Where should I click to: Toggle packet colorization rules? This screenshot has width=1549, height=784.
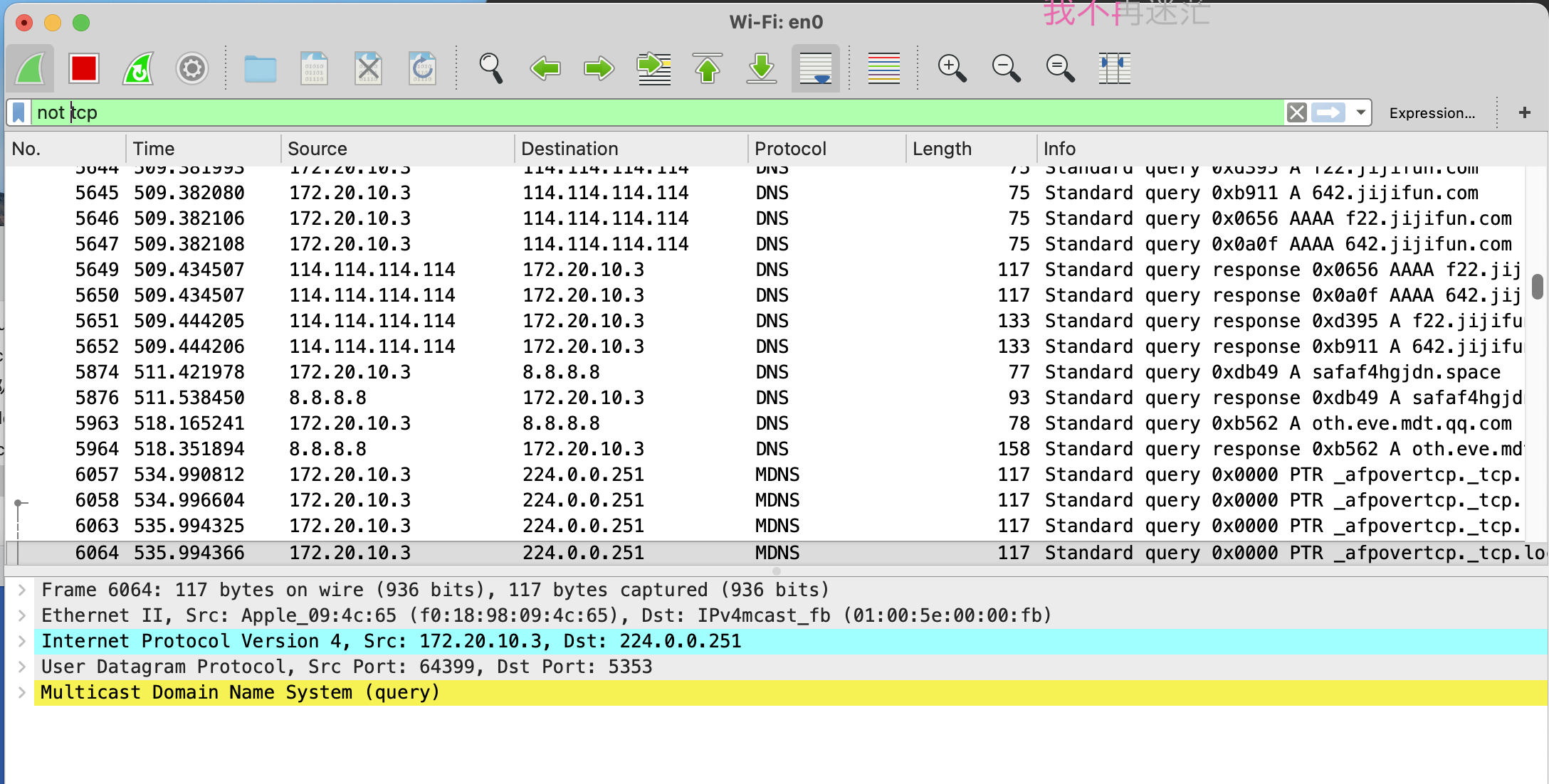pyautogui.click(x=884, y=69)
